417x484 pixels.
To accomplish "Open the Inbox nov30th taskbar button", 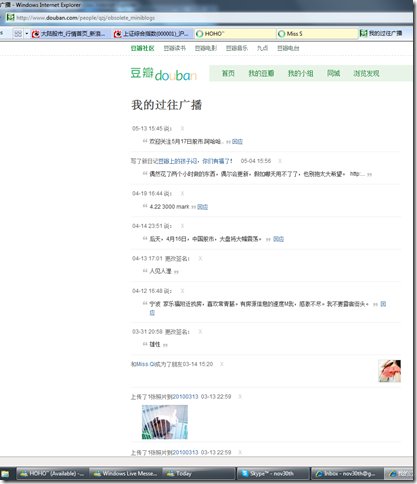I will [x=346, y=473].
